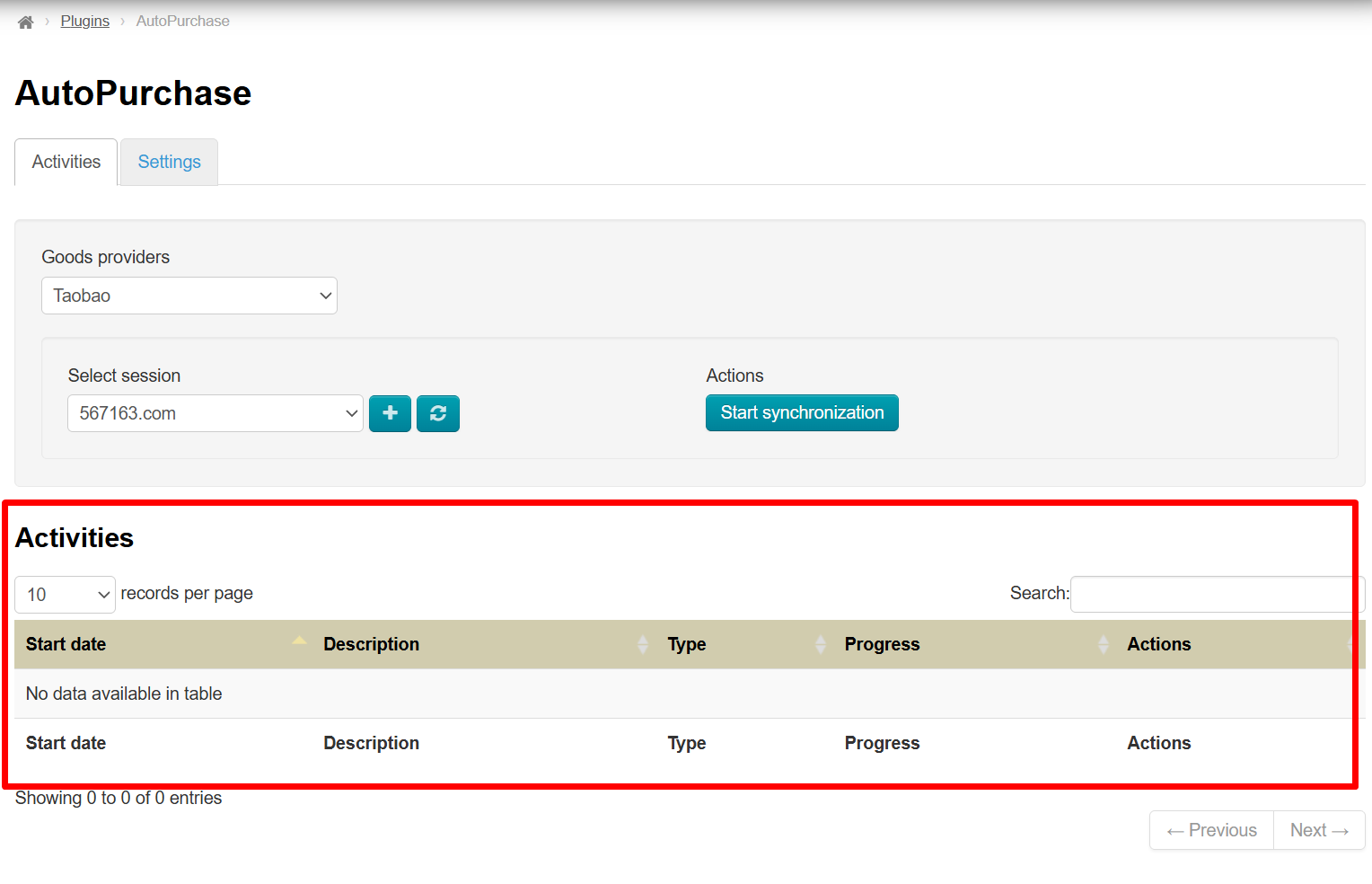Click the Actions column header
The width and height of the screenshot is (1372, 884).
pos(1158,644)
